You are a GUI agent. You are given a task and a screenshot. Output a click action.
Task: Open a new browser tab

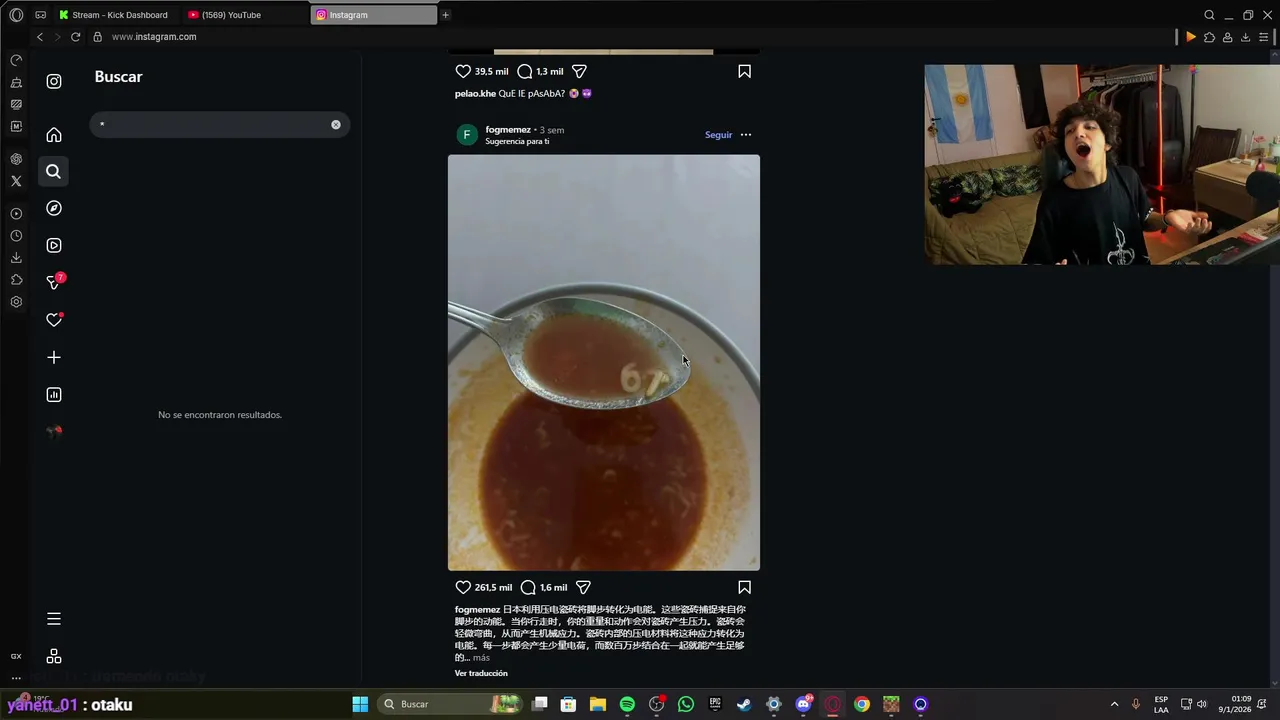point(446,15)
